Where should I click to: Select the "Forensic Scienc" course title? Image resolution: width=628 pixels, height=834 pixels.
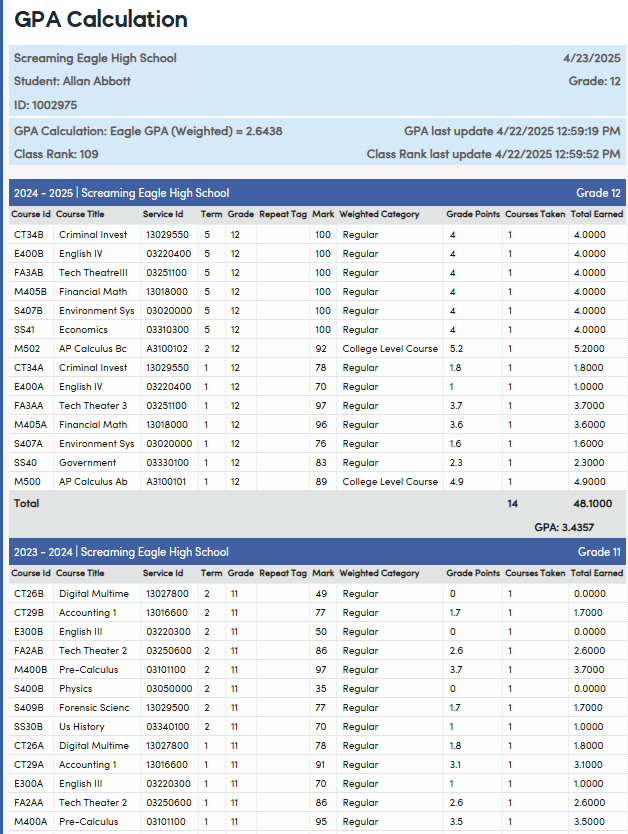(x=94, y=708)
